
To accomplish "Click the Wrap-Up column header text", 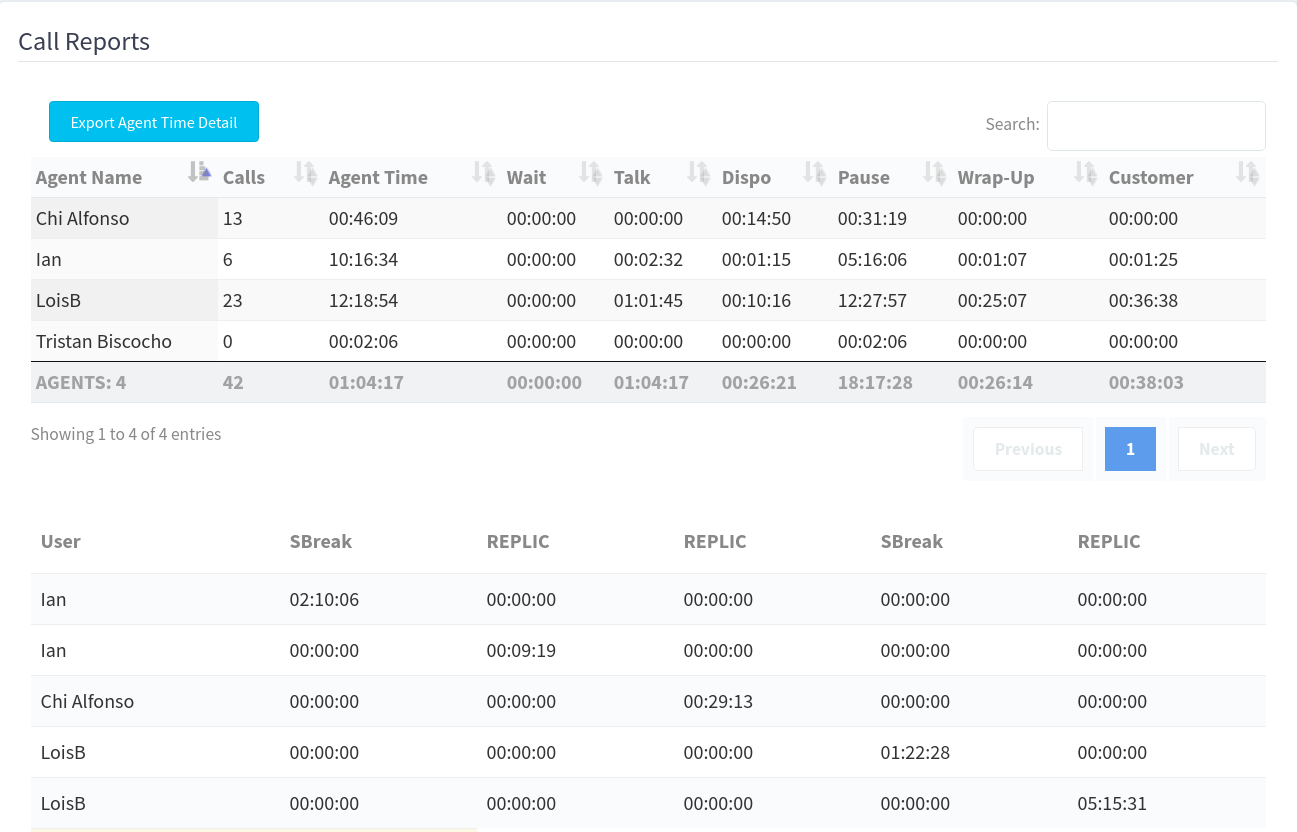I will (x=996, y=177).
